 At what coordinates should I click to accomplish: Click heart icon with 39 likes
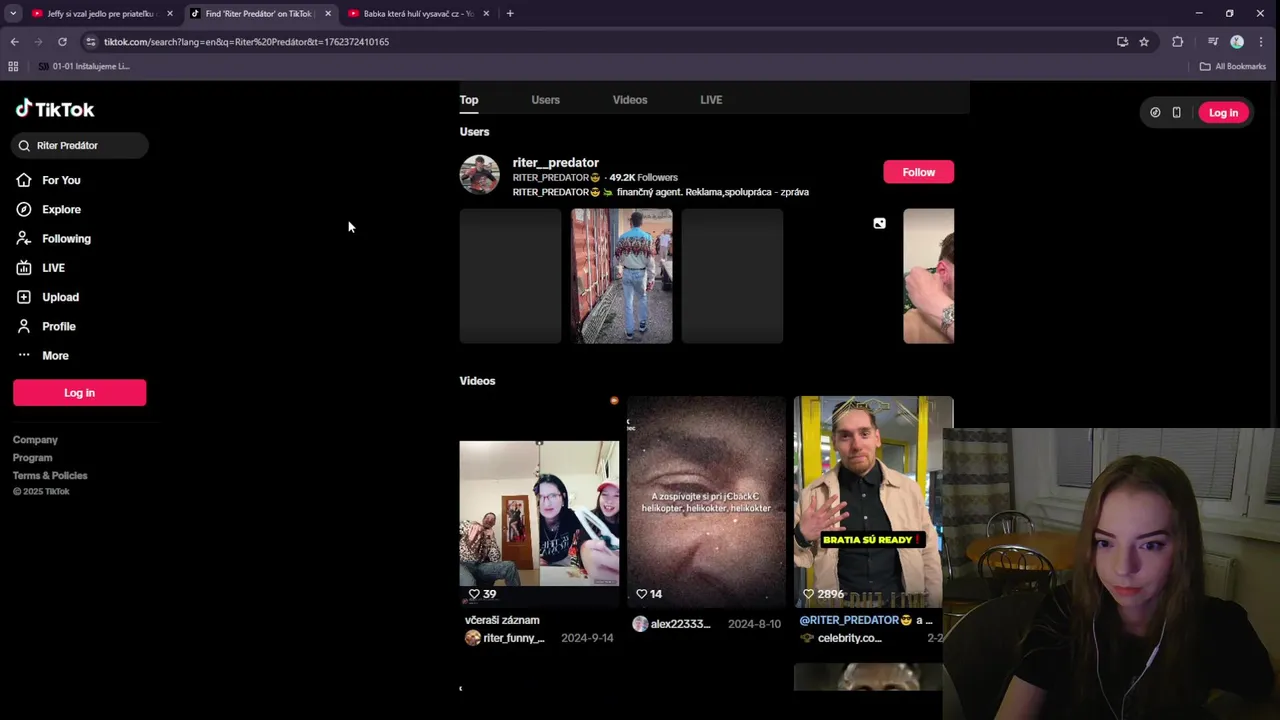pos(474,594)
